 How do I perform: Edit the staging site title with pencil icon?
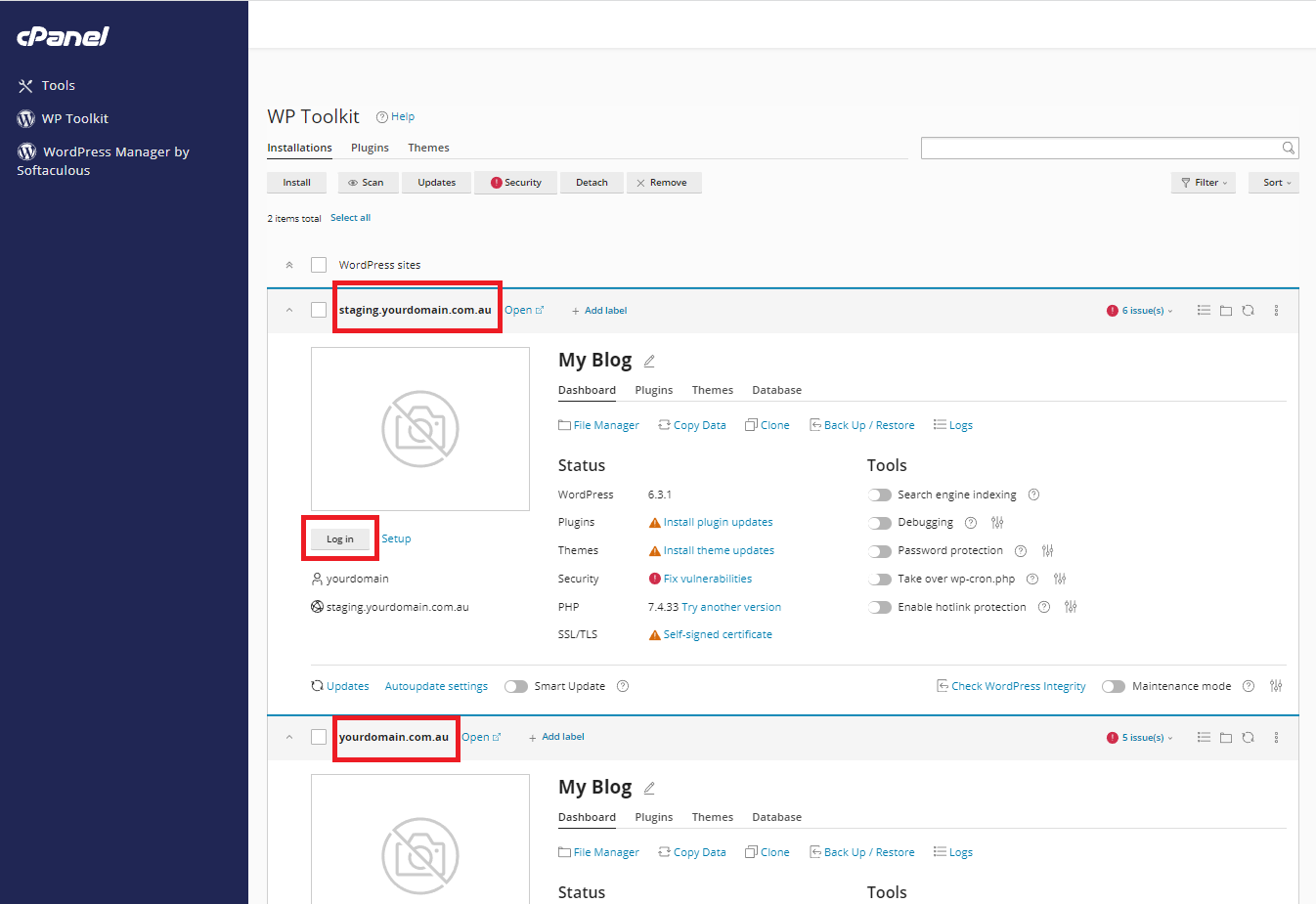[x=649, y=361]
